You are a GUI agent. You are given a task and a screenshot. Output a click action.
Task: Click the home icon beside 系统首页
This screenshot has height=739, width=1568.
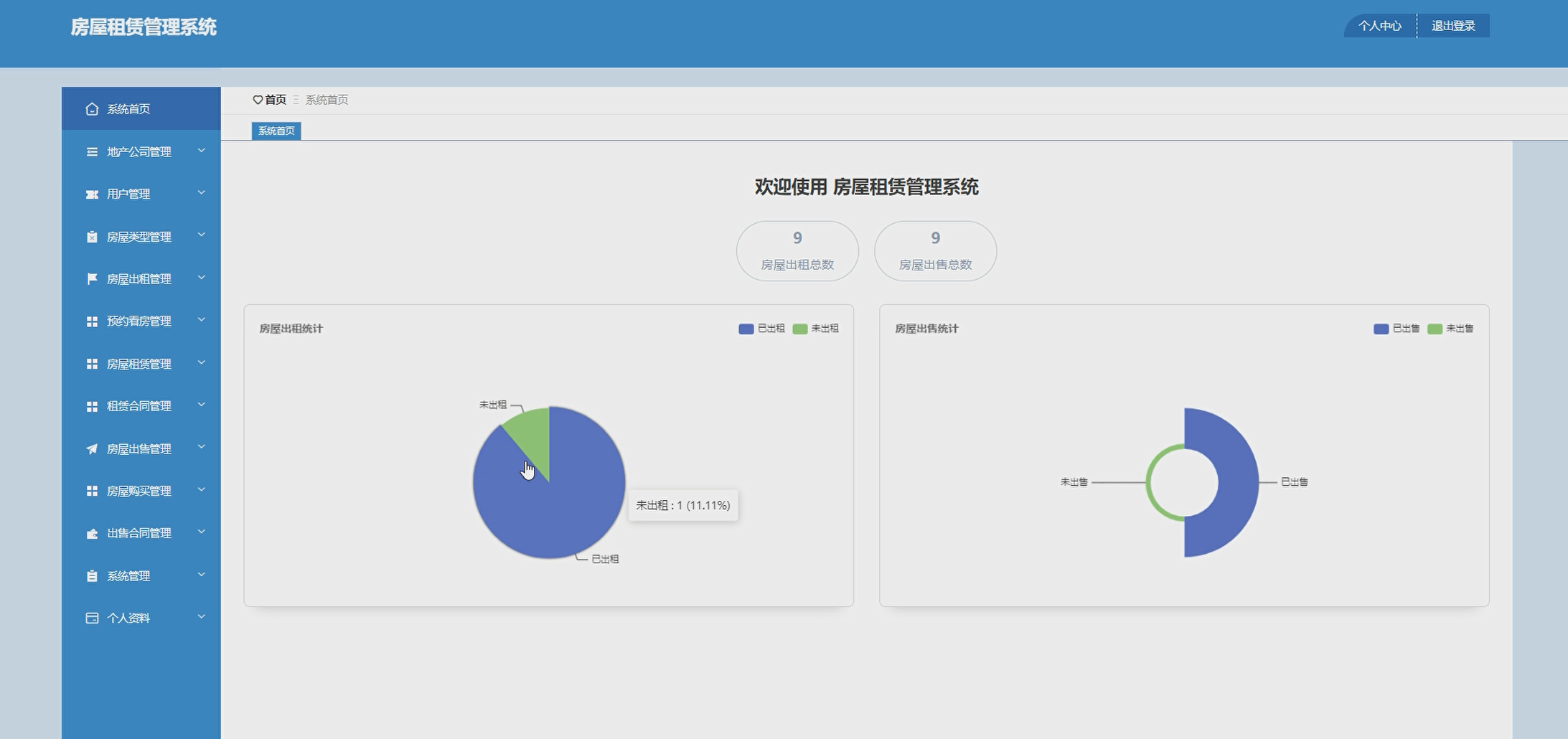pos(92,109)
